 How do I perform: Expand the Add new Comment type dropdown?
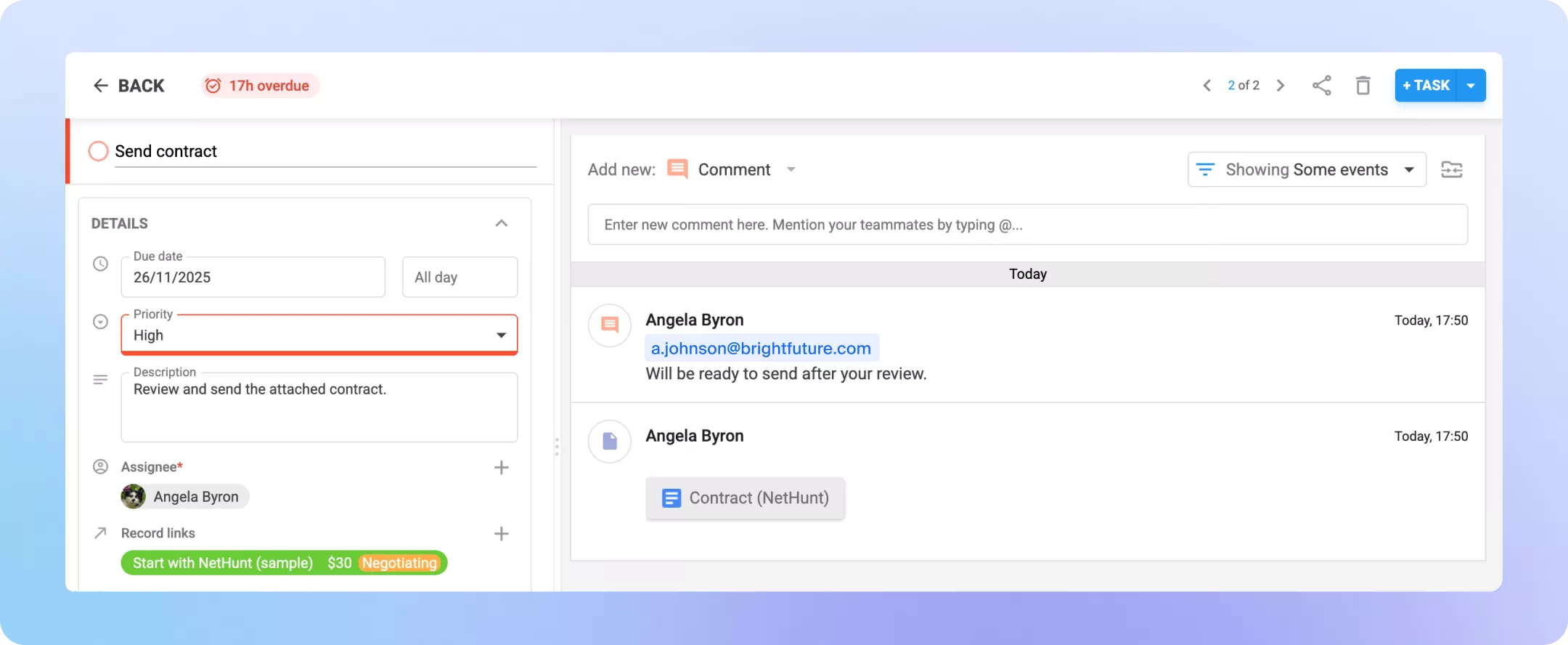(x=791, y=170)
